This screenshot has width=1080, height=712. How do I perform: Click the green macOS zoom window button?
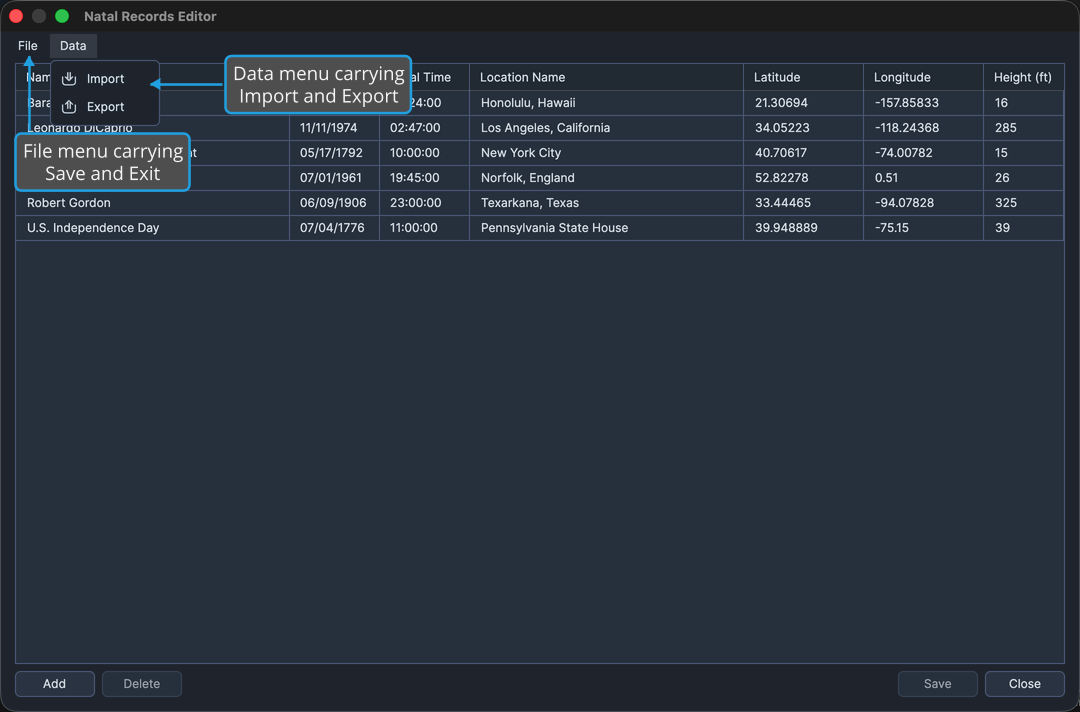pyautogui.click(x=62, y=16)
